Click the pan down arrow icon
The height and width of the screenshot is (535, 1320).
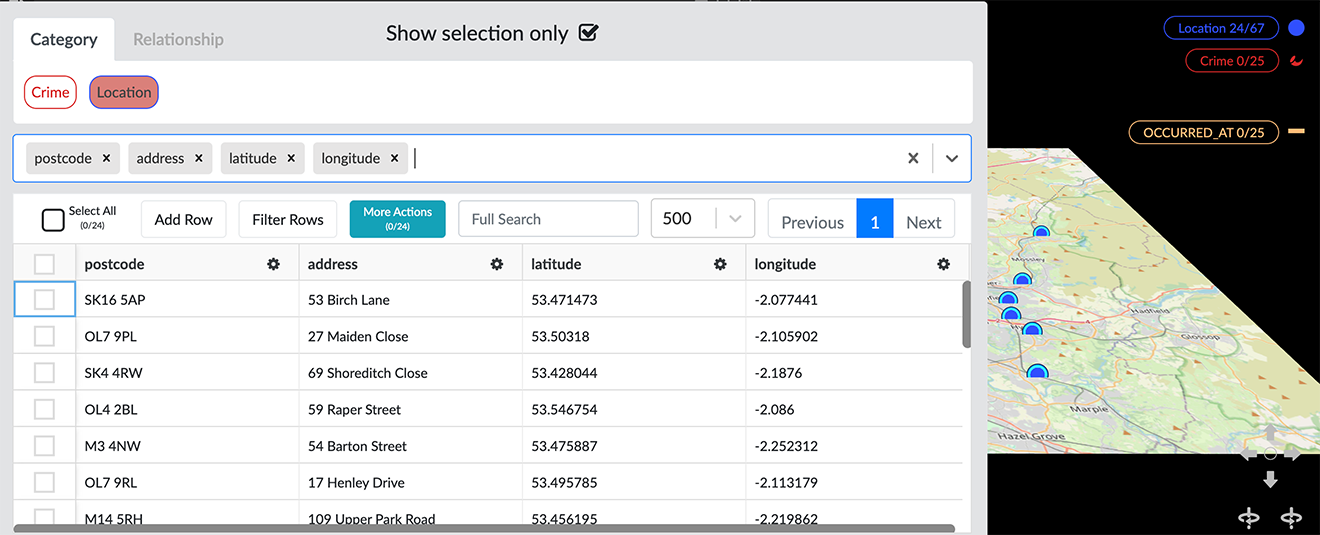coord(1270,480)
